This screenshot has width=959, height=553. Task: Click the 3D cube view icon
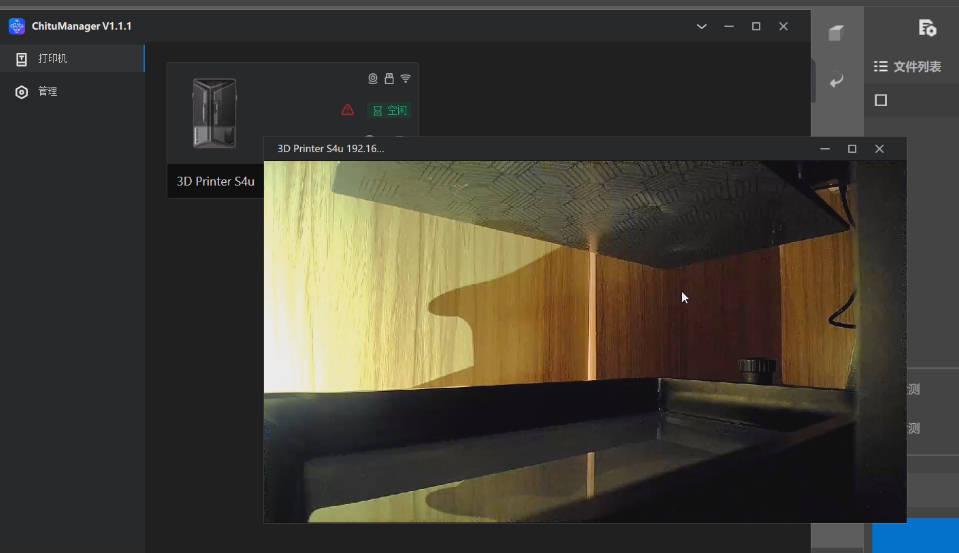tap(836, 34)
